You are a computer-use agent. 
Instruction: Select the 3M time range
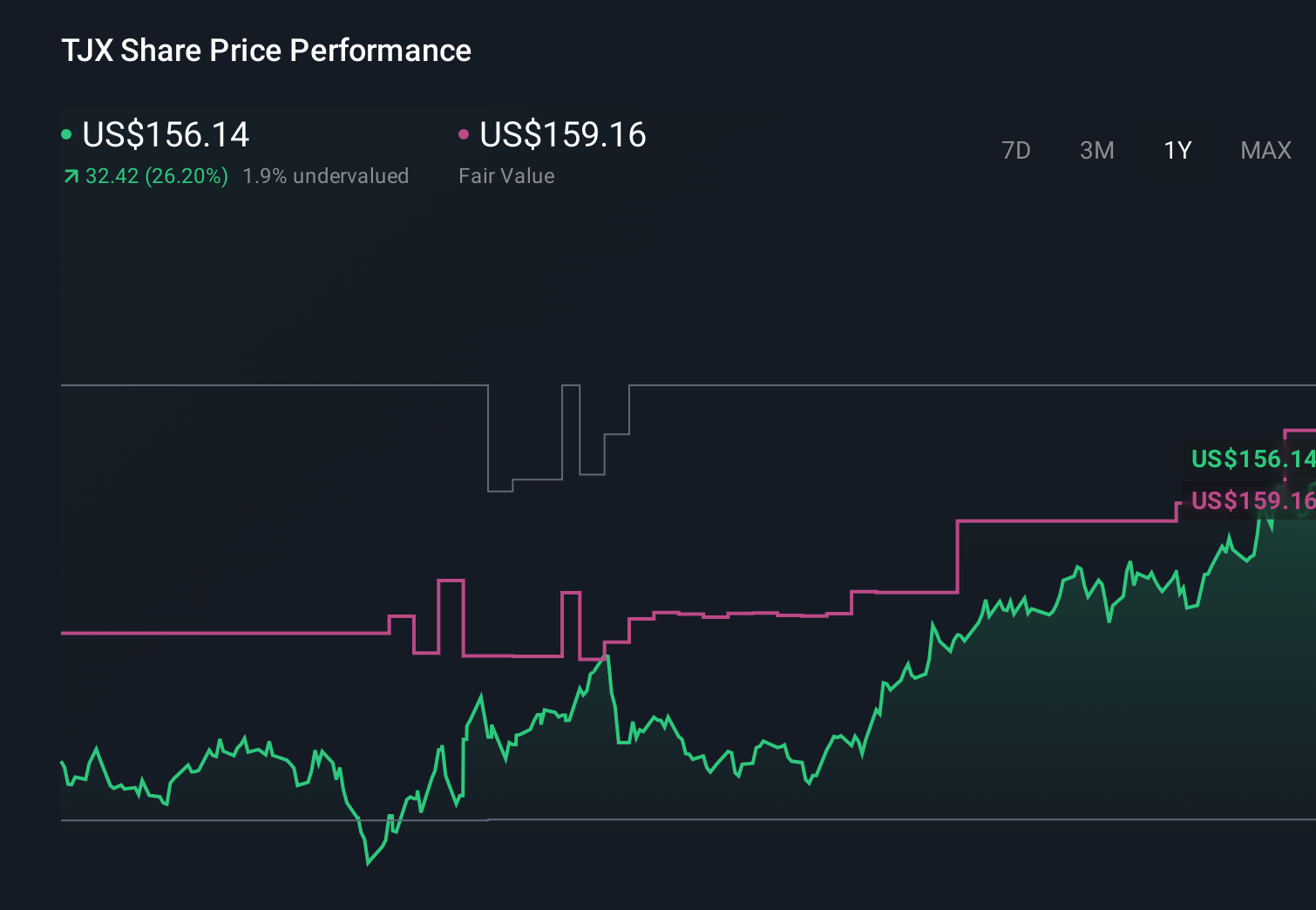[x=1096, y=150]
